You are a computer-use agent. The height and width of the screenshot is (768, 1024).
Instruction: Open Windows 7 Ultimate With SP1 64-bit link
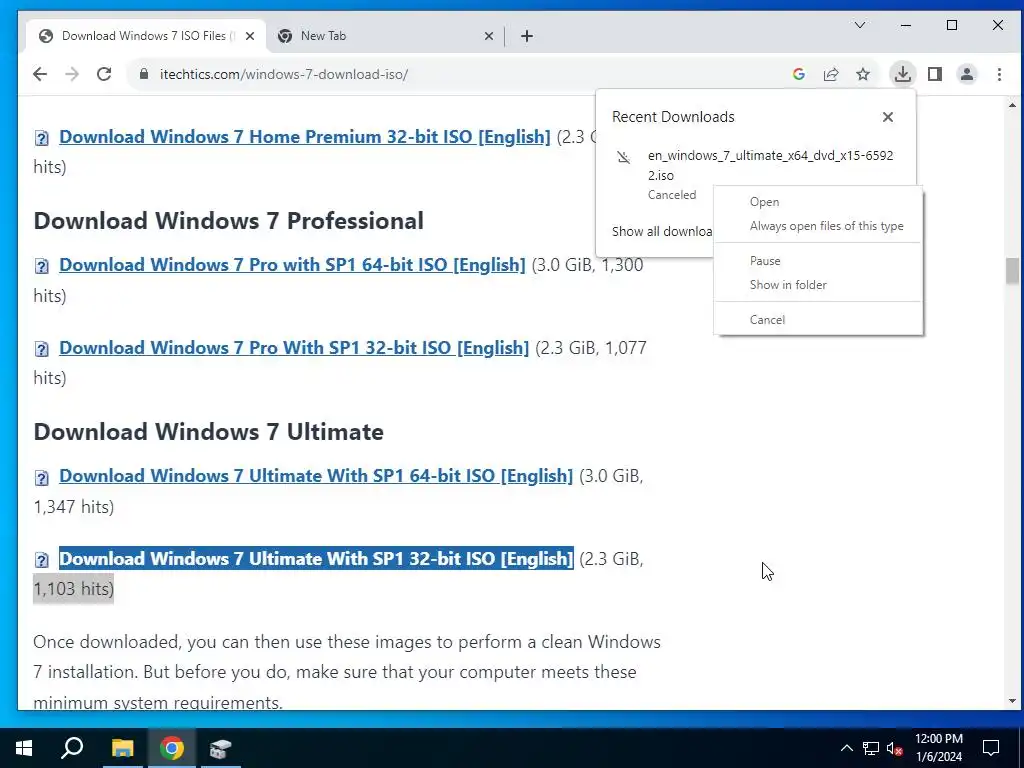click(316, 475)
